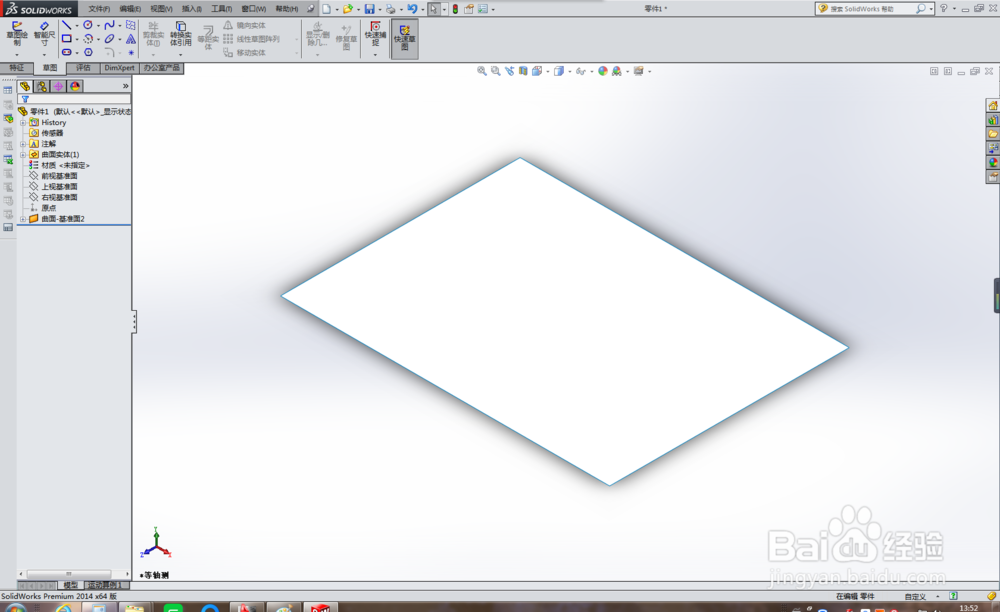Click the Zoom to Fit icon
This screenshot has width=1000, height=612.
[x=482, y=71]
